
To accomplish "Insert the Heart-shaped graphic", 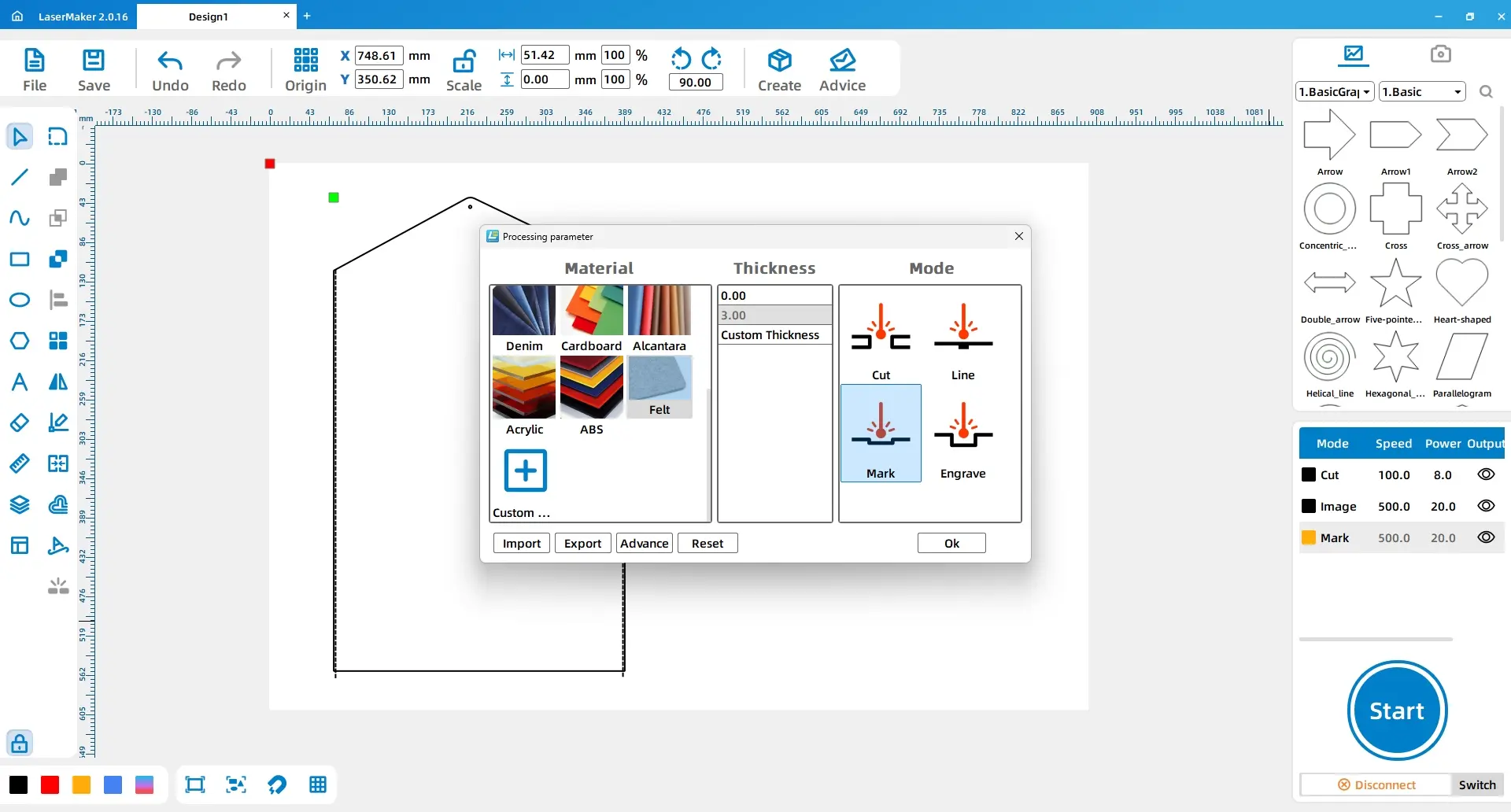I will pos(1461,283).
